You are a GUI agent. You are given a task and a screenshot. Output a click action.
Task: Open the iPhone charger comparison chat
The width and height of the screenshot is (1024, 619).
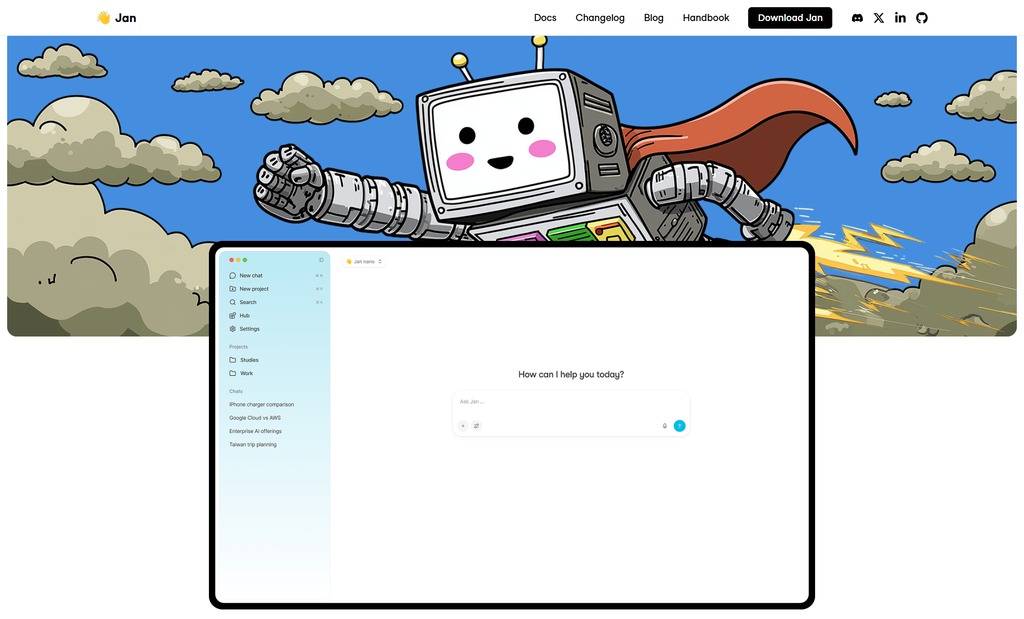(x=261, y=405)
